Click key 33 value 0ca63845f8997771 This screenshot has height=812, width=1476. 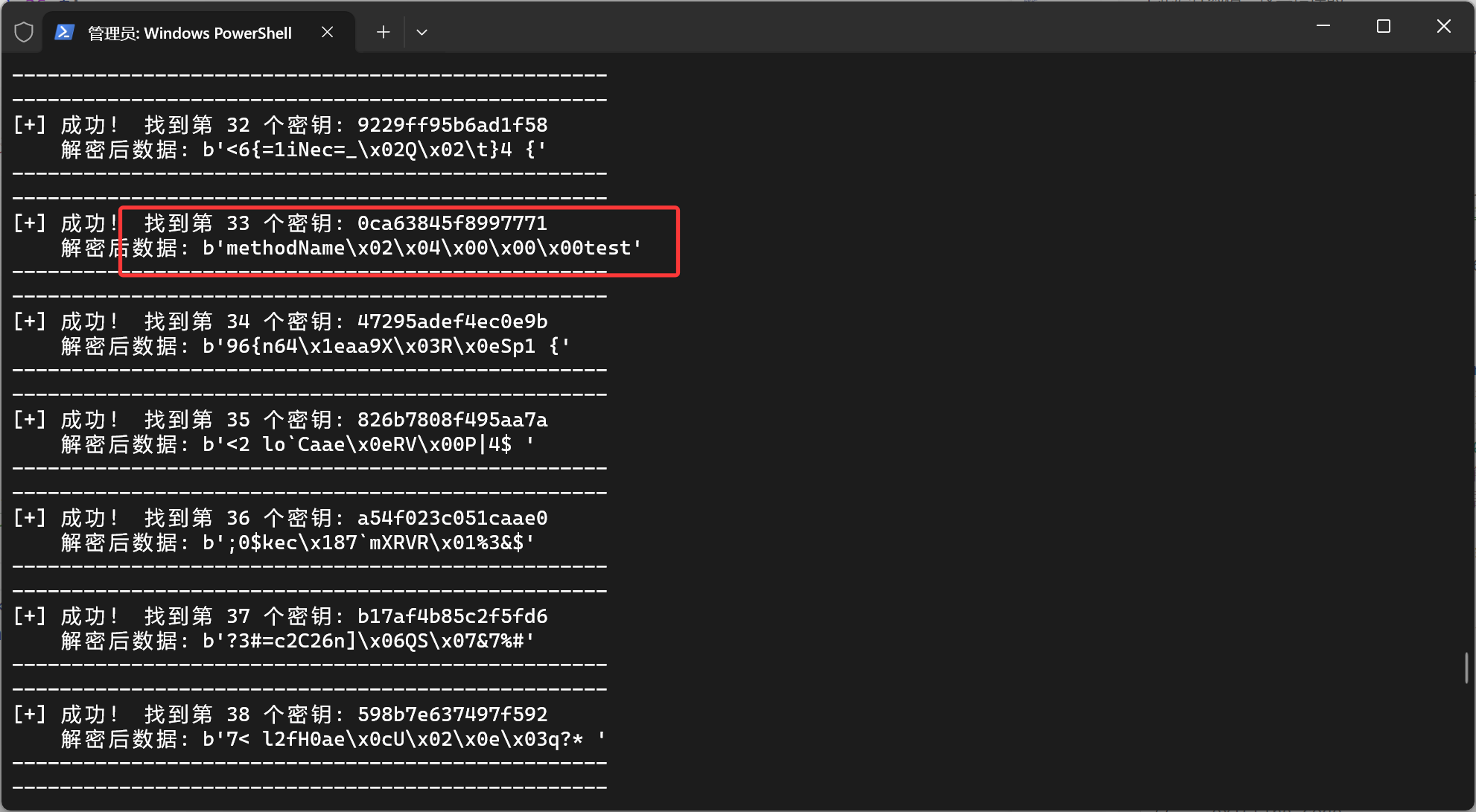pyautogui.click(x=452, y=223)
